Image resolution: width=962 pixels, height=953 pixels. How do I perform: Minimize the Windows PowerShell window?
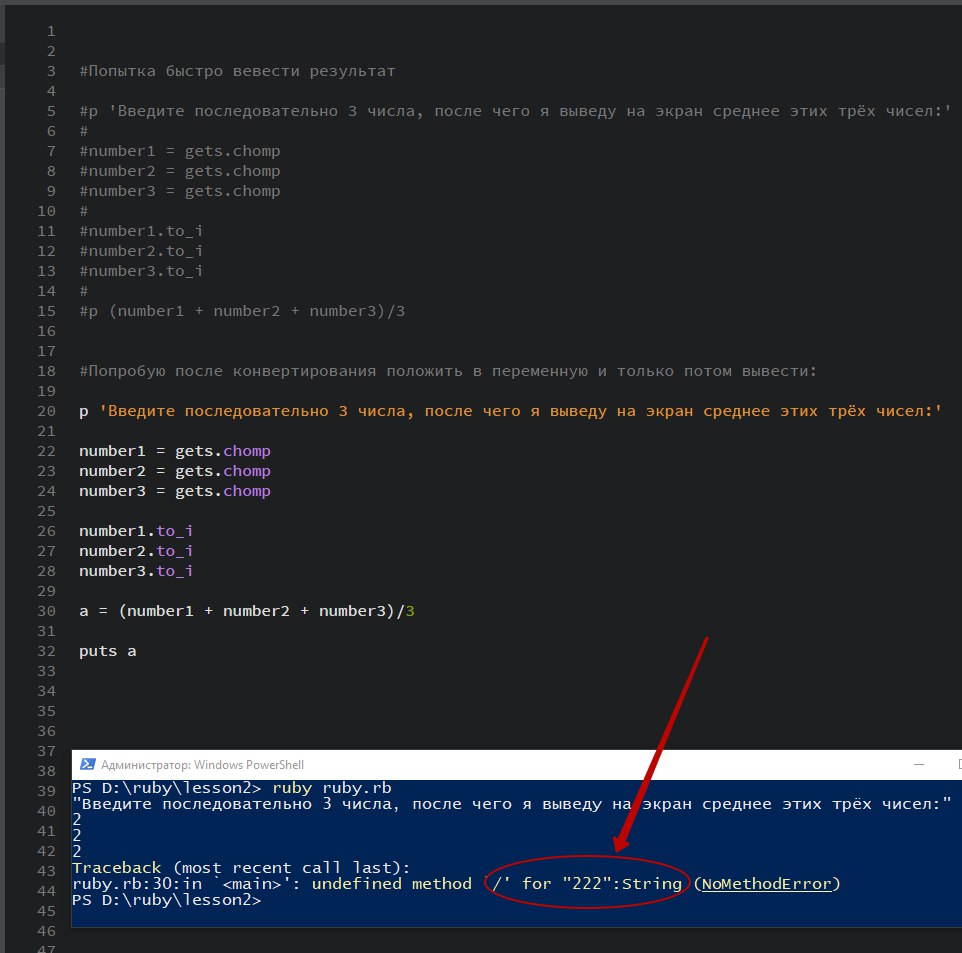918,764
